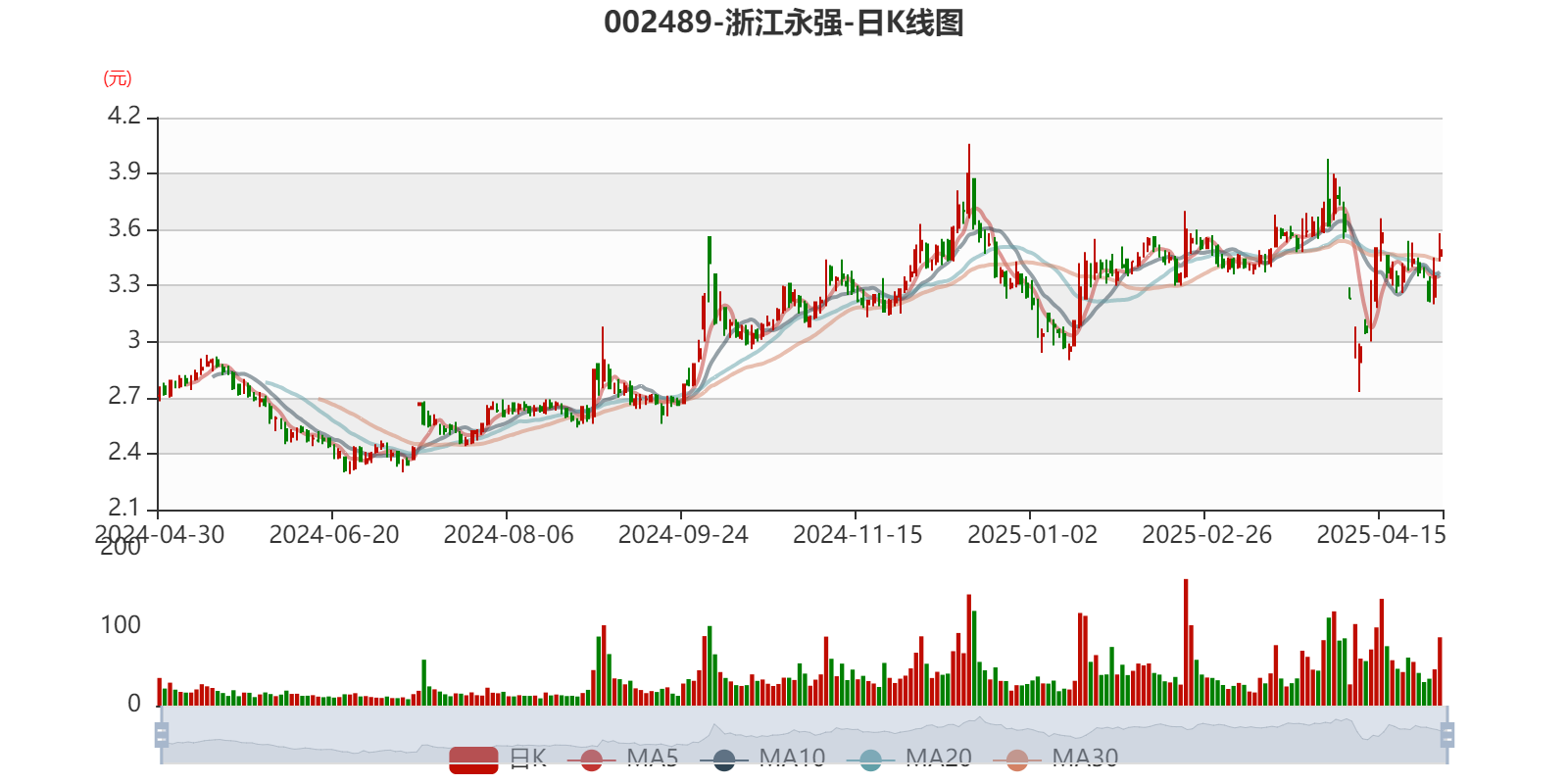Grab the left handle of the zoom slider
Image resolution: width=1568 pixels, height=784 pixels.
tap(162, 735)
